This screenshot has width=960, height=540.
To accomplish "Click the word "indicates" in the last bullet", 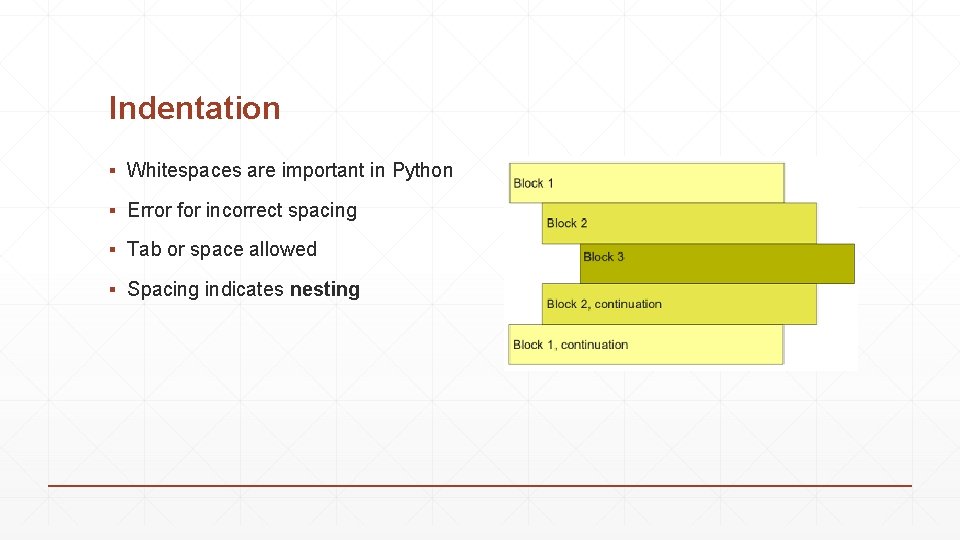I will pyautogui.click(x=244, y=289).
